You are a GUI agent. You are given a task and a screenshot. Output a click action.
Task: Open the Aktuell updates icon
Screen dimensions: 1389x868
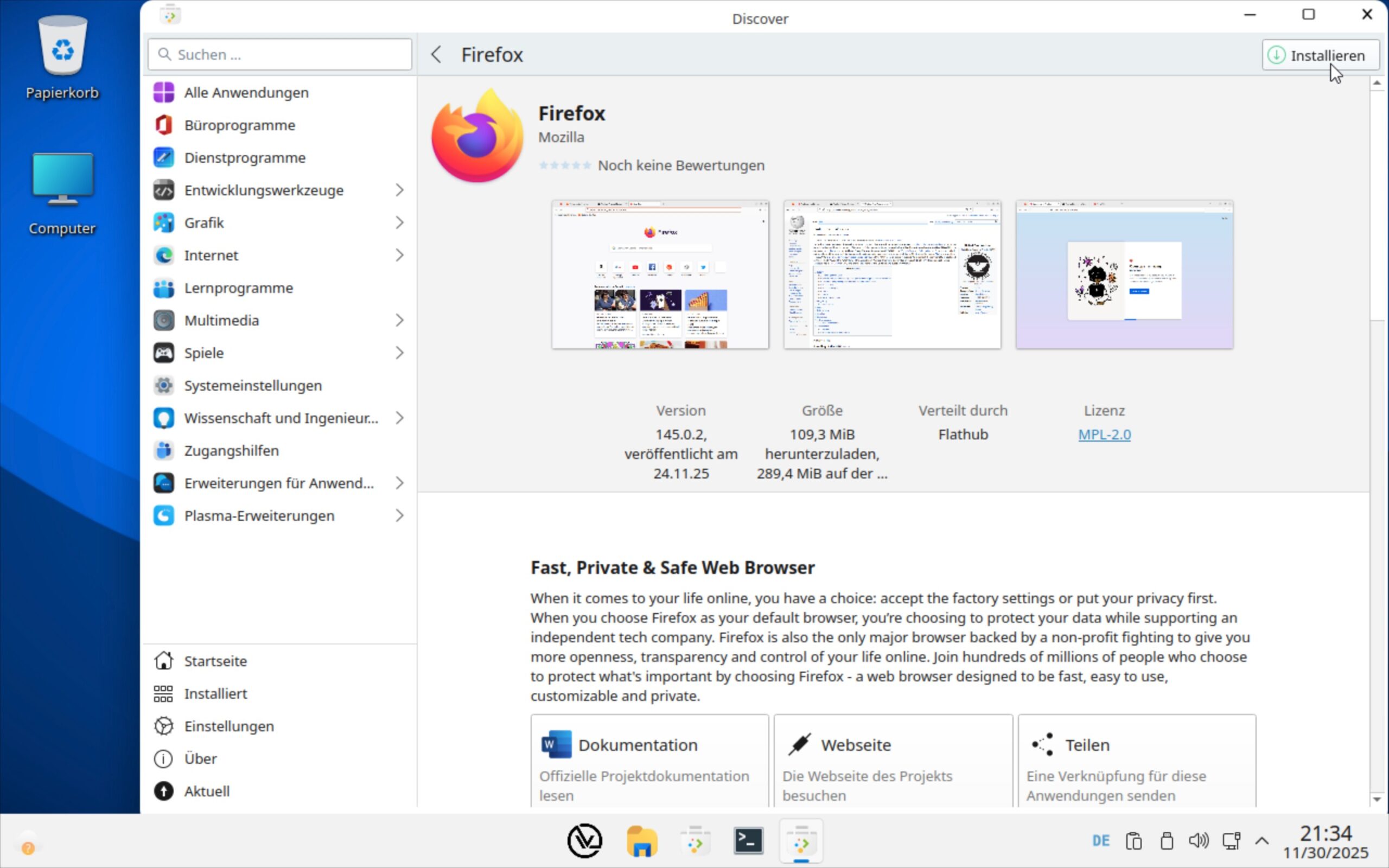[x=163, y=792]
